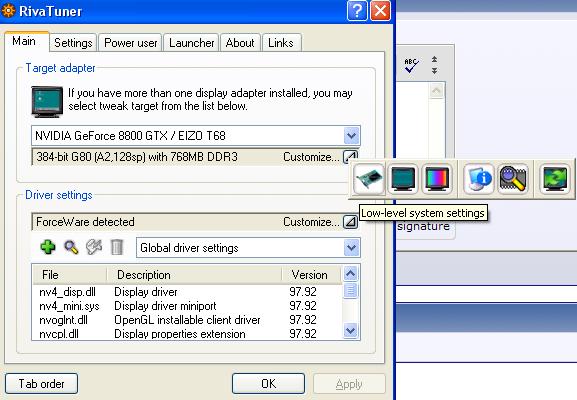Click 'Display properties extension' description

(180, 334)
